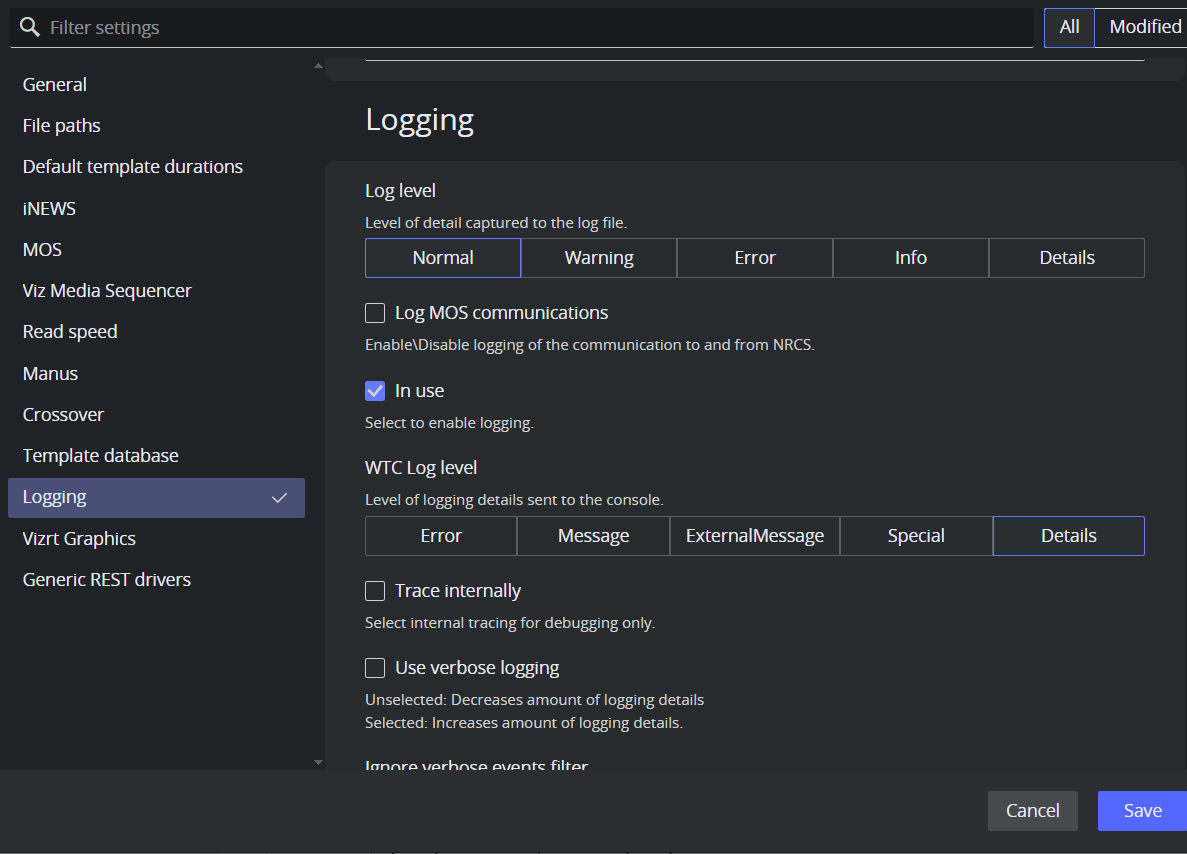Viewport: 1187px width, 854px height.
Task: Open Viz Media Sequencer settings
Action: (107, 291)
